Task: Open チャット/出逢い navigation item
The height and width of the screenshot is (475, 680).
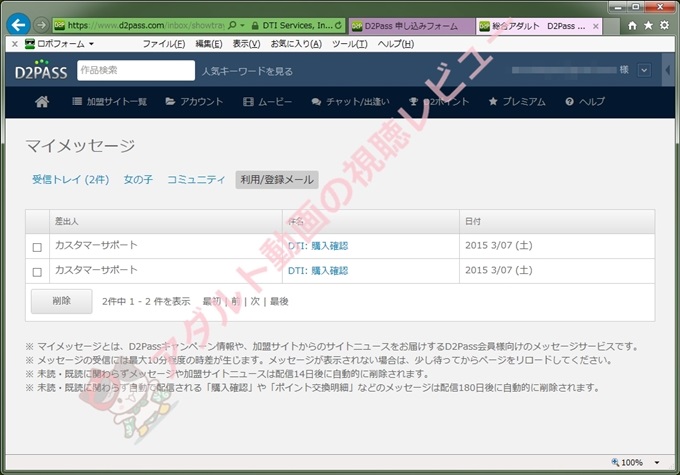Action: click(x=350, y=102)
